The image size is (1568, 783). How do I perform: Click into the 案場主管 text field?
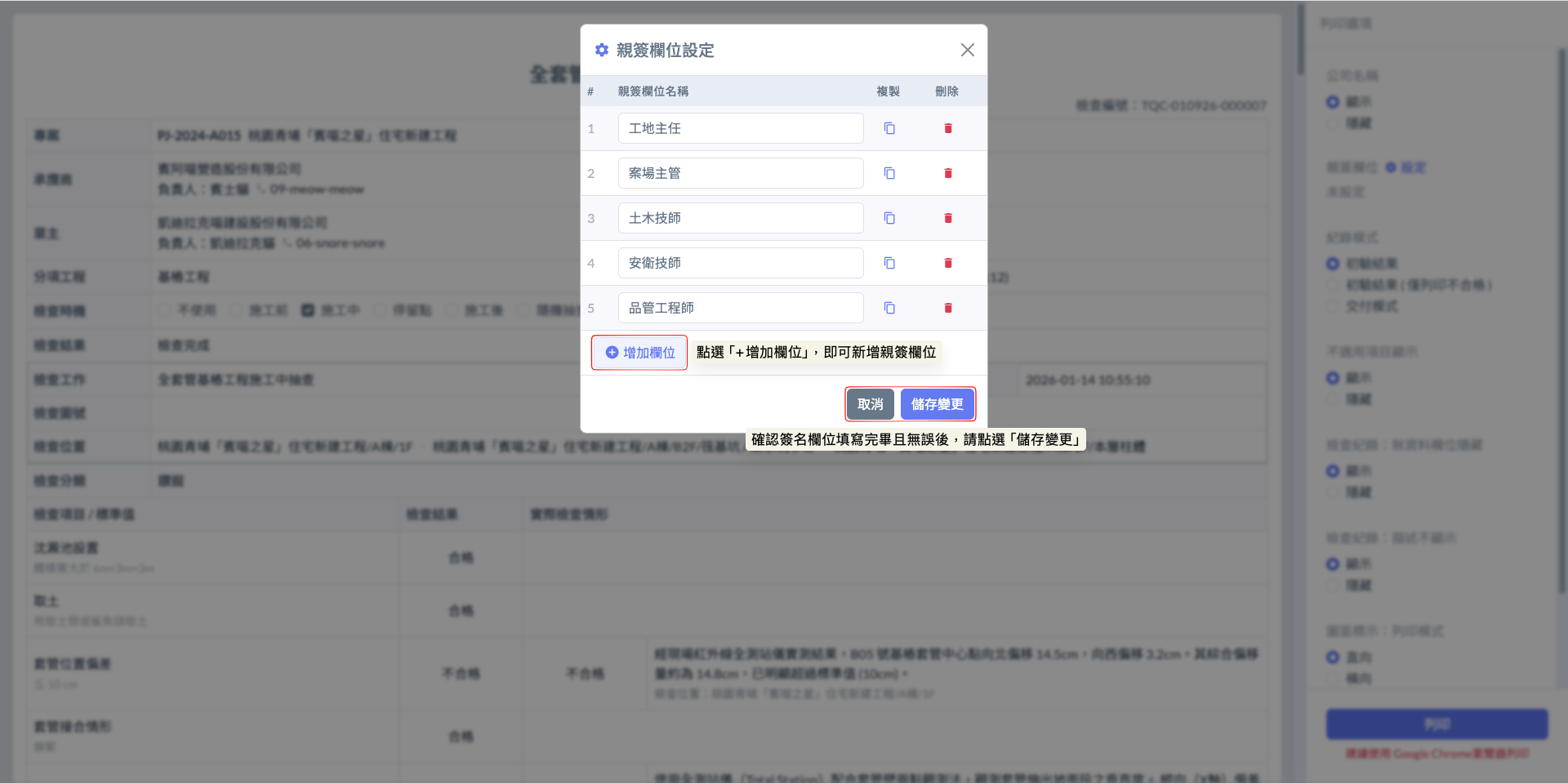(x=740, y=173)
